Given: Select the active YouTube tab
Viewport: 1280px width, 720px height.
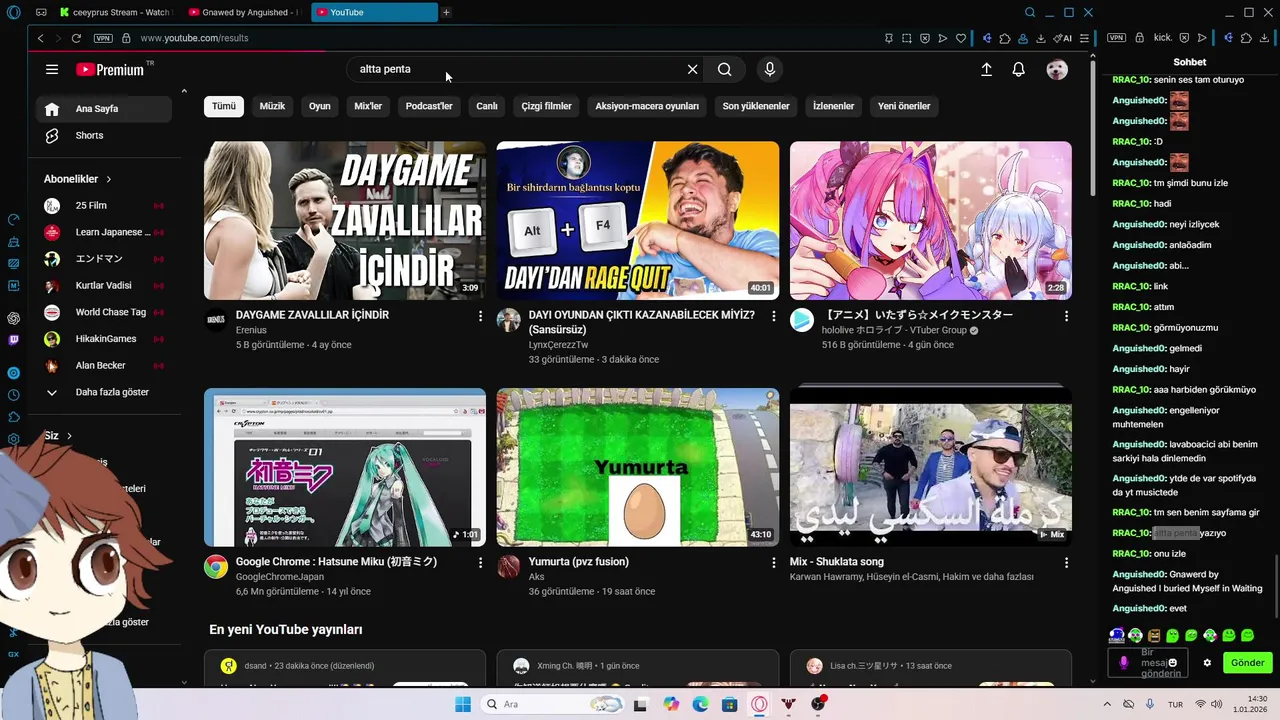Looking at the screenshot, I should point(374,12).
